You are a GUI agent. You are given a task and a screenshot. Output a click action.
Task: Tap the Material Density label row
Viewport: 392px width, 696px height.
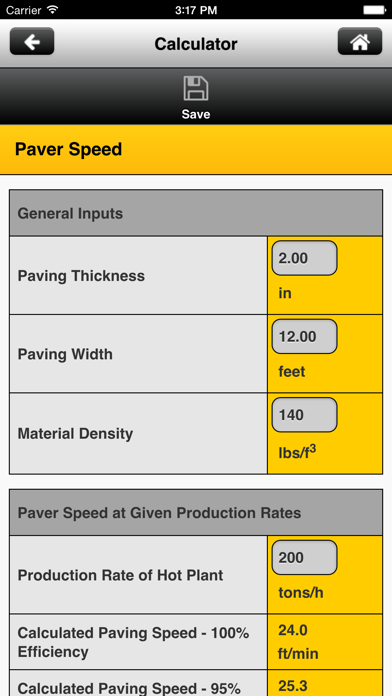[x=139, y=433]
